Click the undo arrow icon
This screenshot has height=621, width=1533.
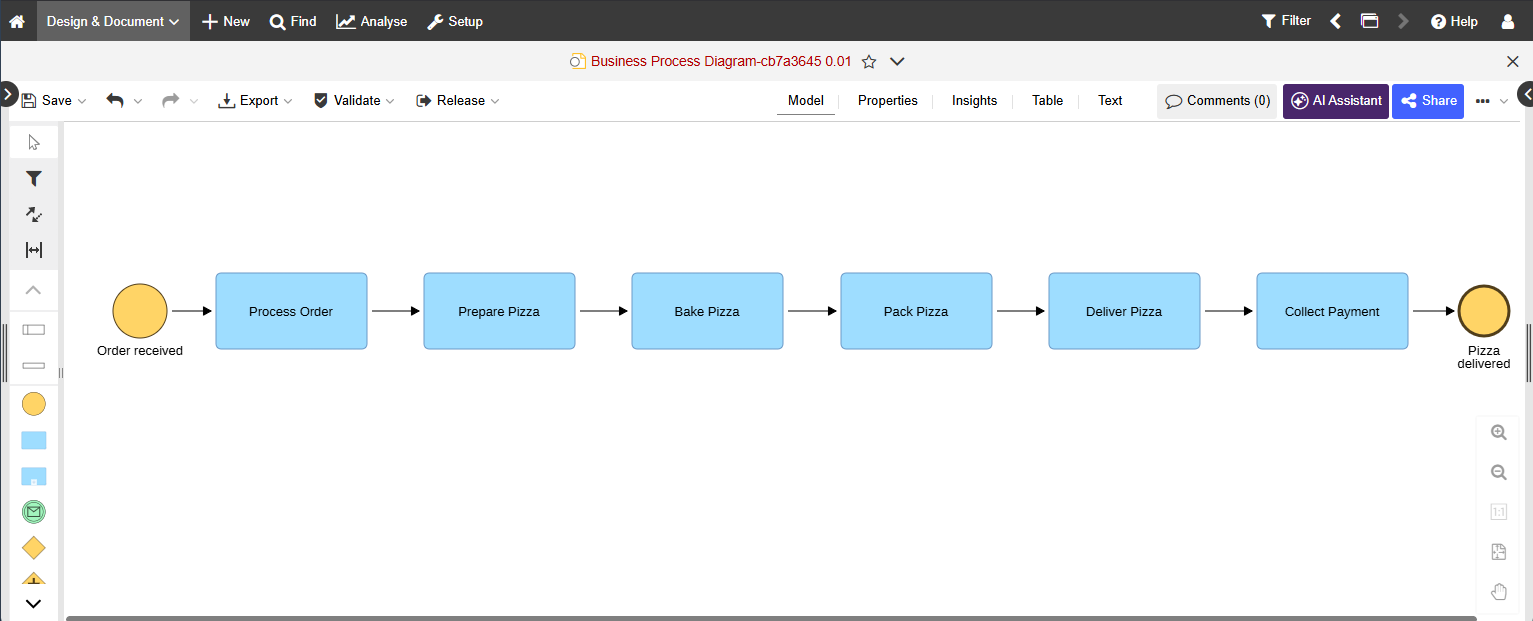tap(115, 100)
